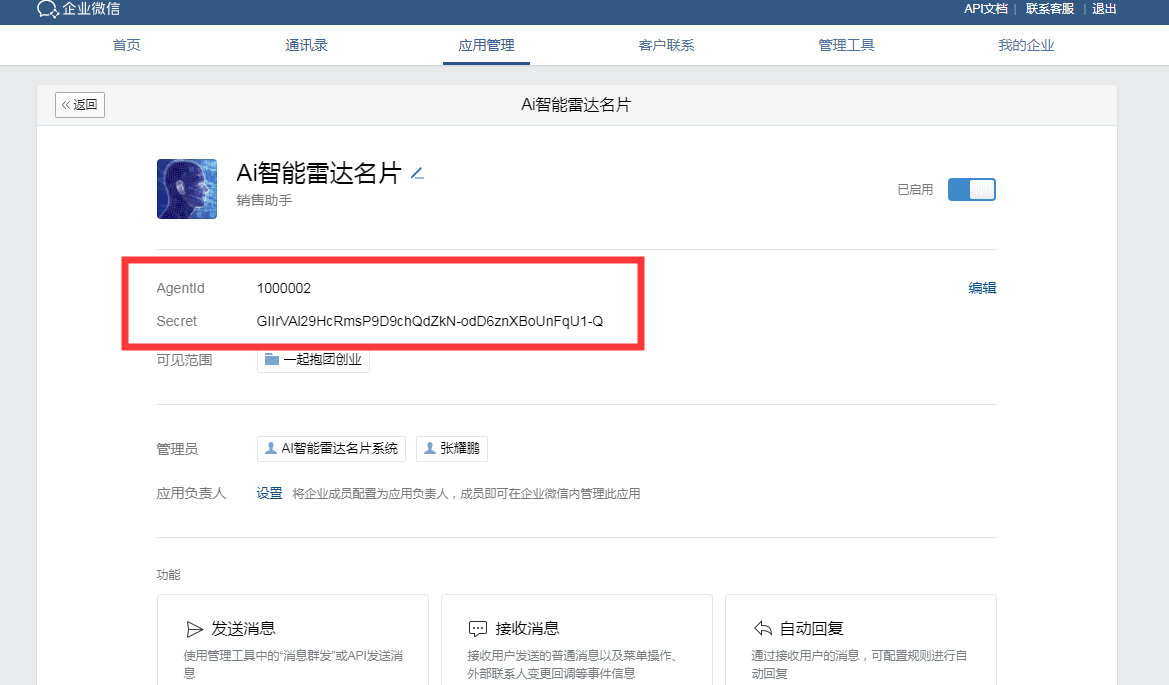Viewport: 1169px width, 685px height.
Task: Click the 自动回复 reply arrow icon
Action: [x=763, y=628]
